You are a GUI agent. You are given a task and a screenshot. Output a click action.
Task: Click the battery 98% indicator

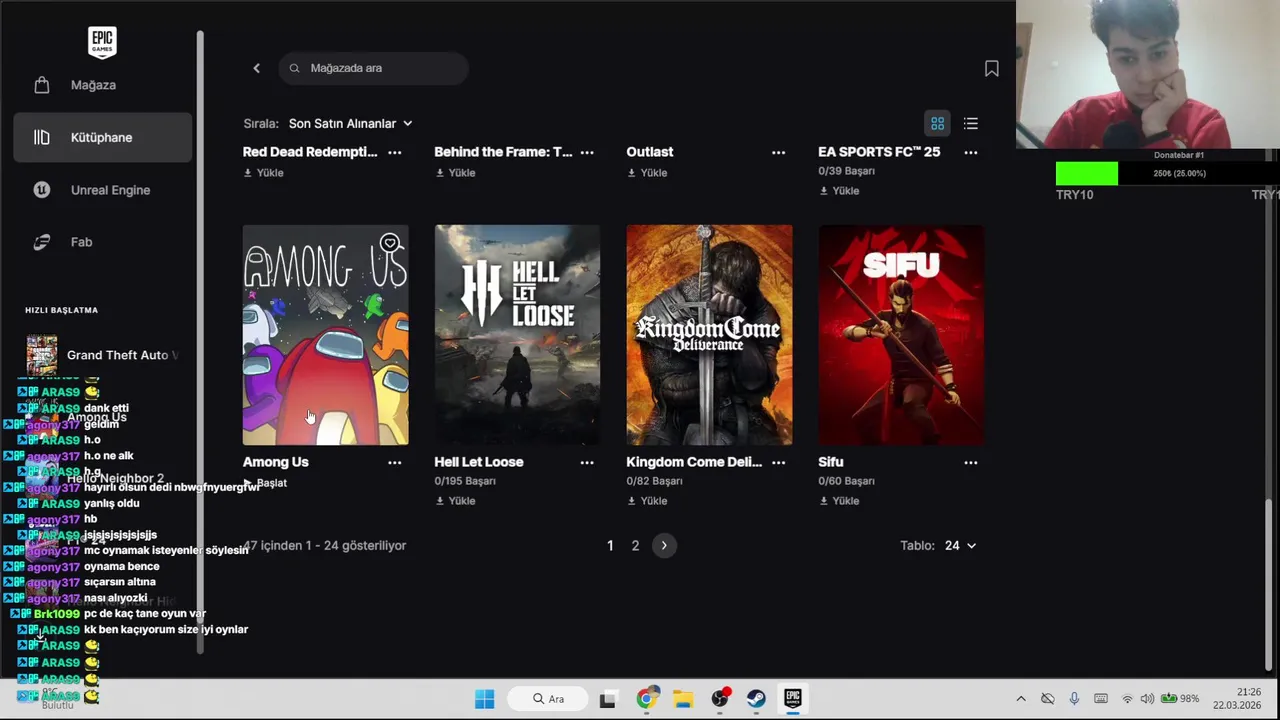click(1179, 699)
